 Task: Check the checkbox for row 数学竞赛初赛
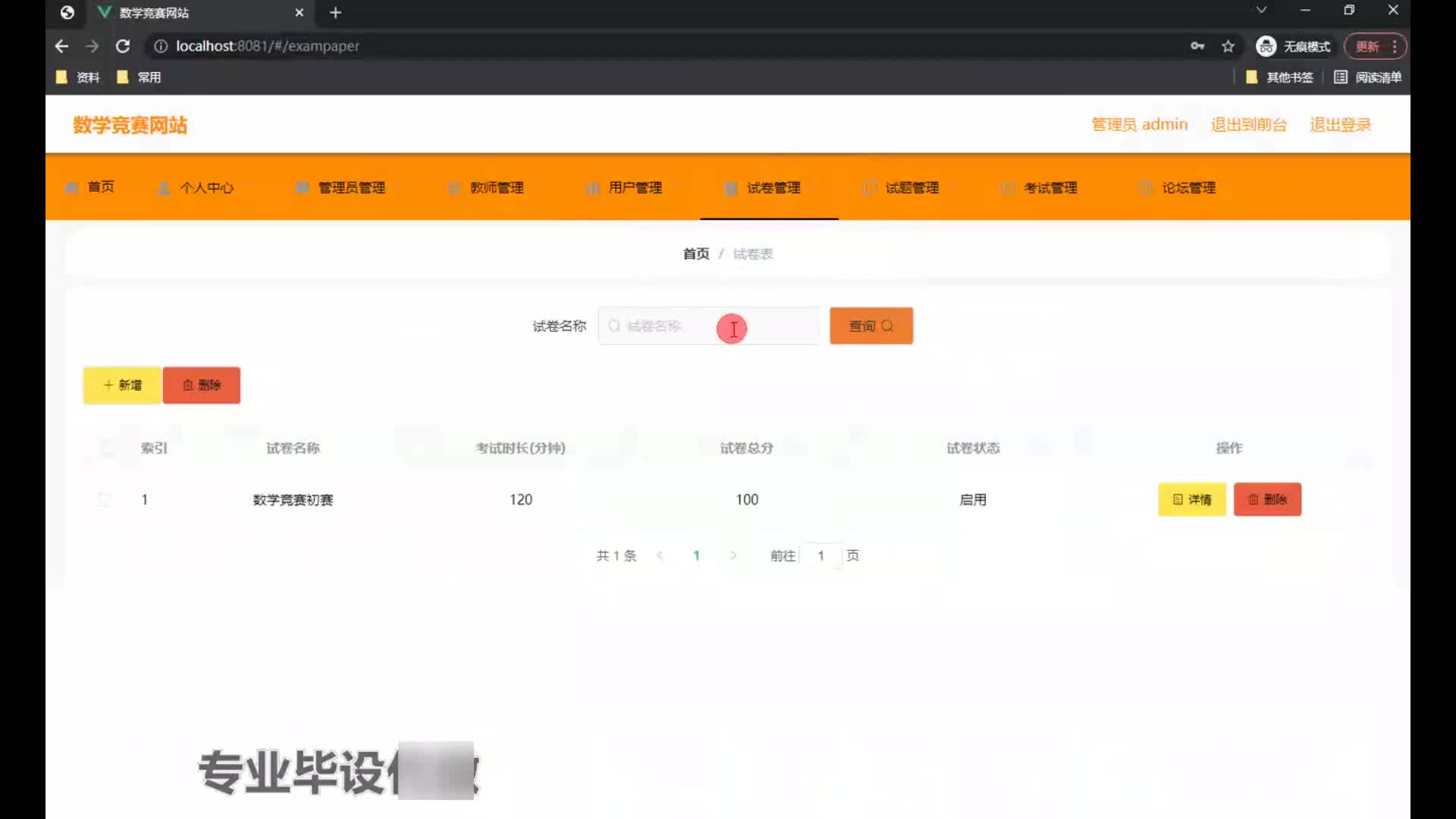point(105,500)
